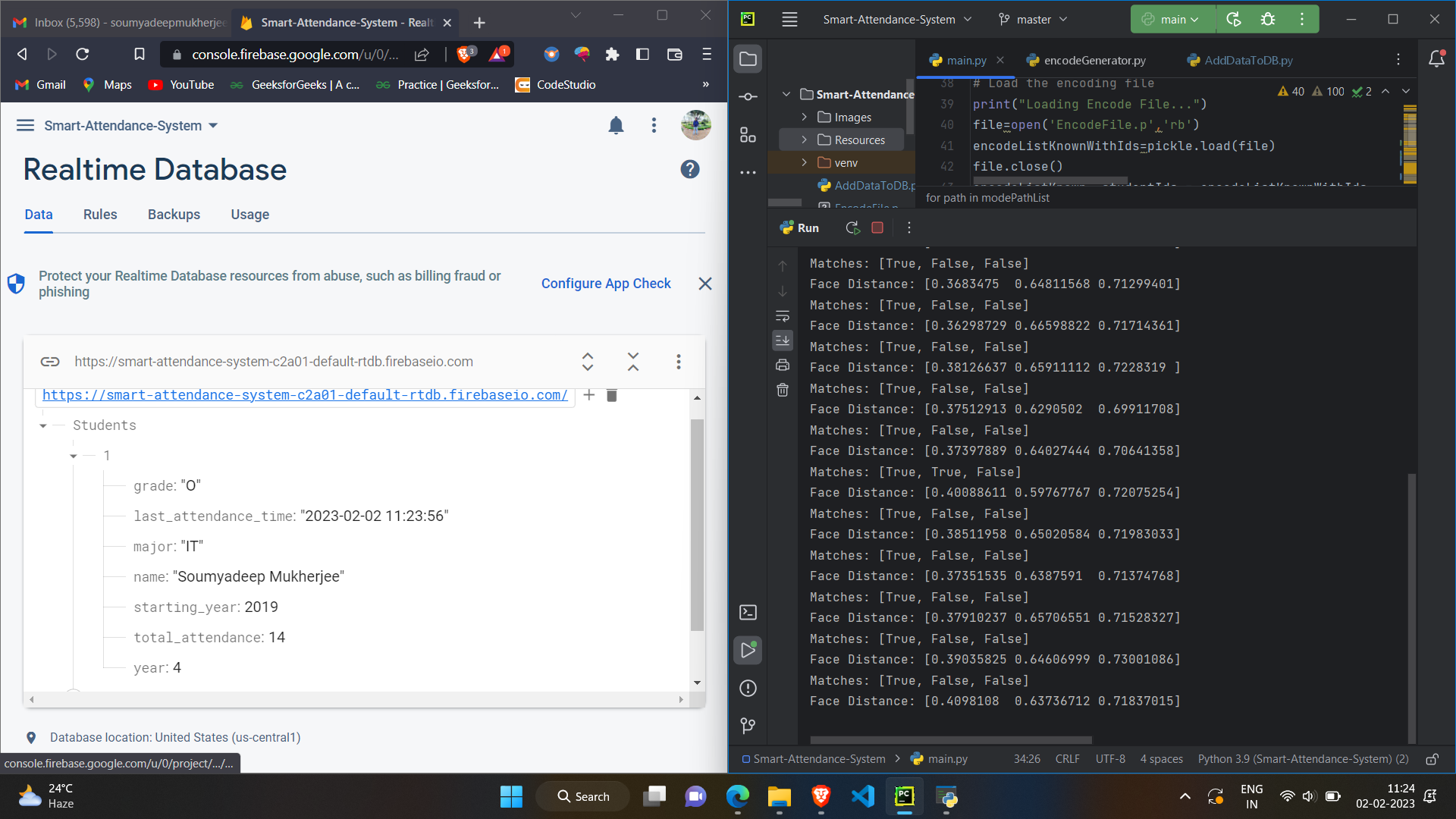Open the YouTube bookmark
The image size is (1456, 819).
[181, 85]
